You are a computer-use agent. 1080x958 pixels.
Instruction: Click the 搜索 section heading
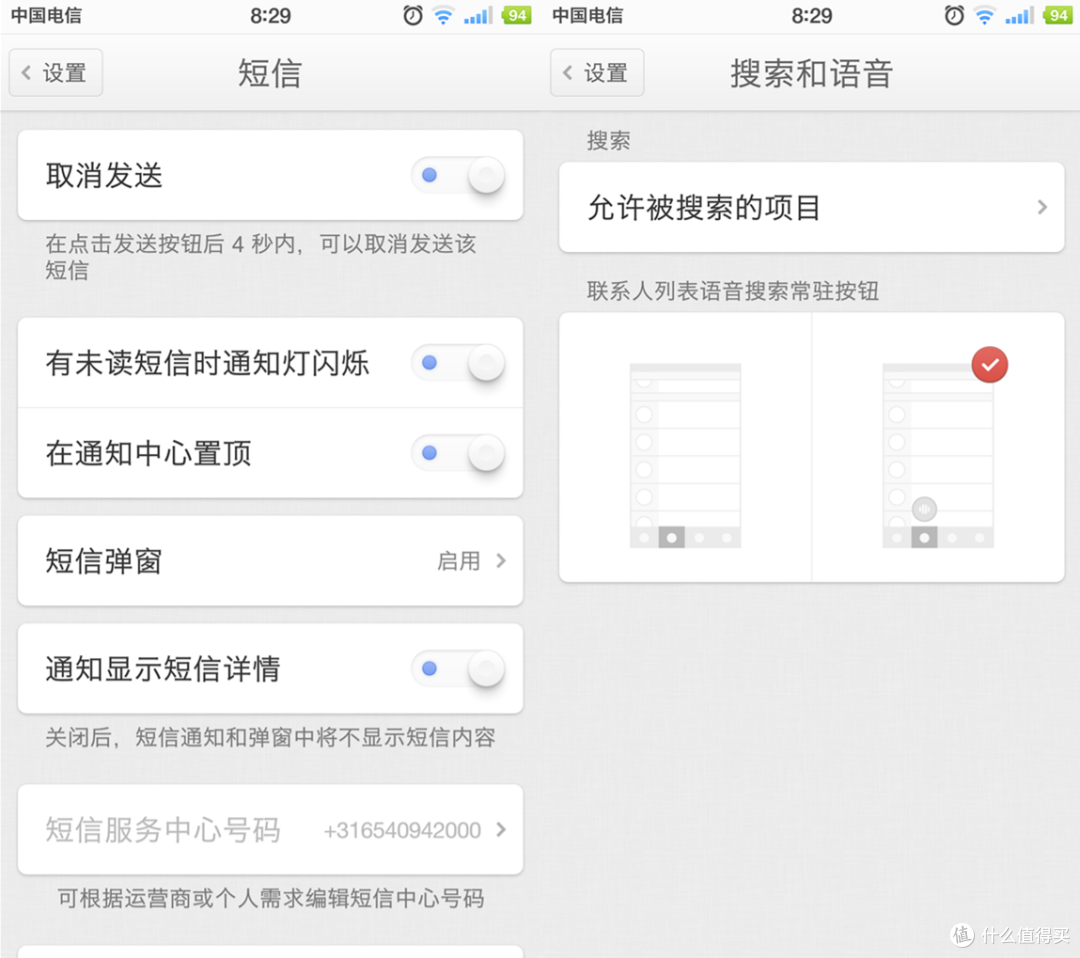click(x=608, y=140)
